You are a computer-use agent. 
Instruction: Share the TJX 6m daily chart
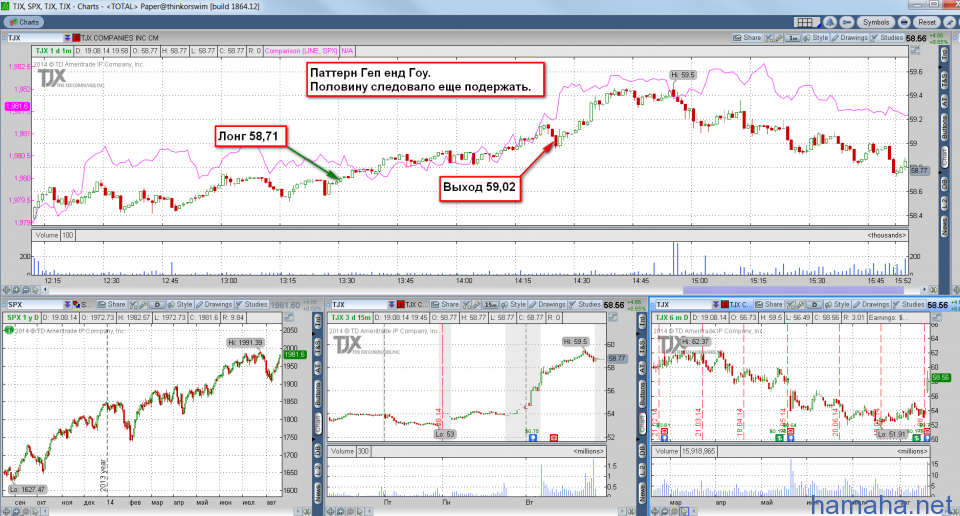pos(769,304)
